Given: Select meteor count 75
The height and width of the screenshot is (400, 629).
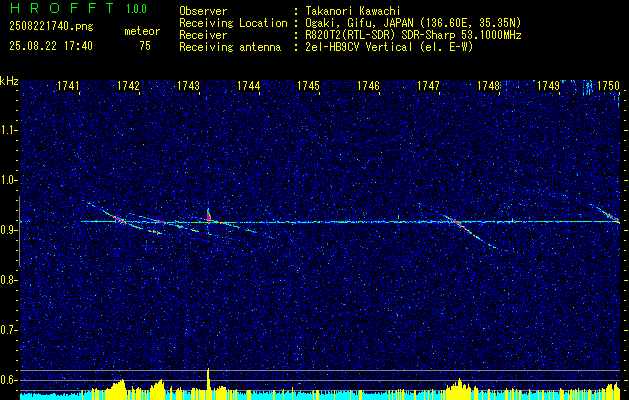Looking at the screenshot, I should [x=145, y=46].
